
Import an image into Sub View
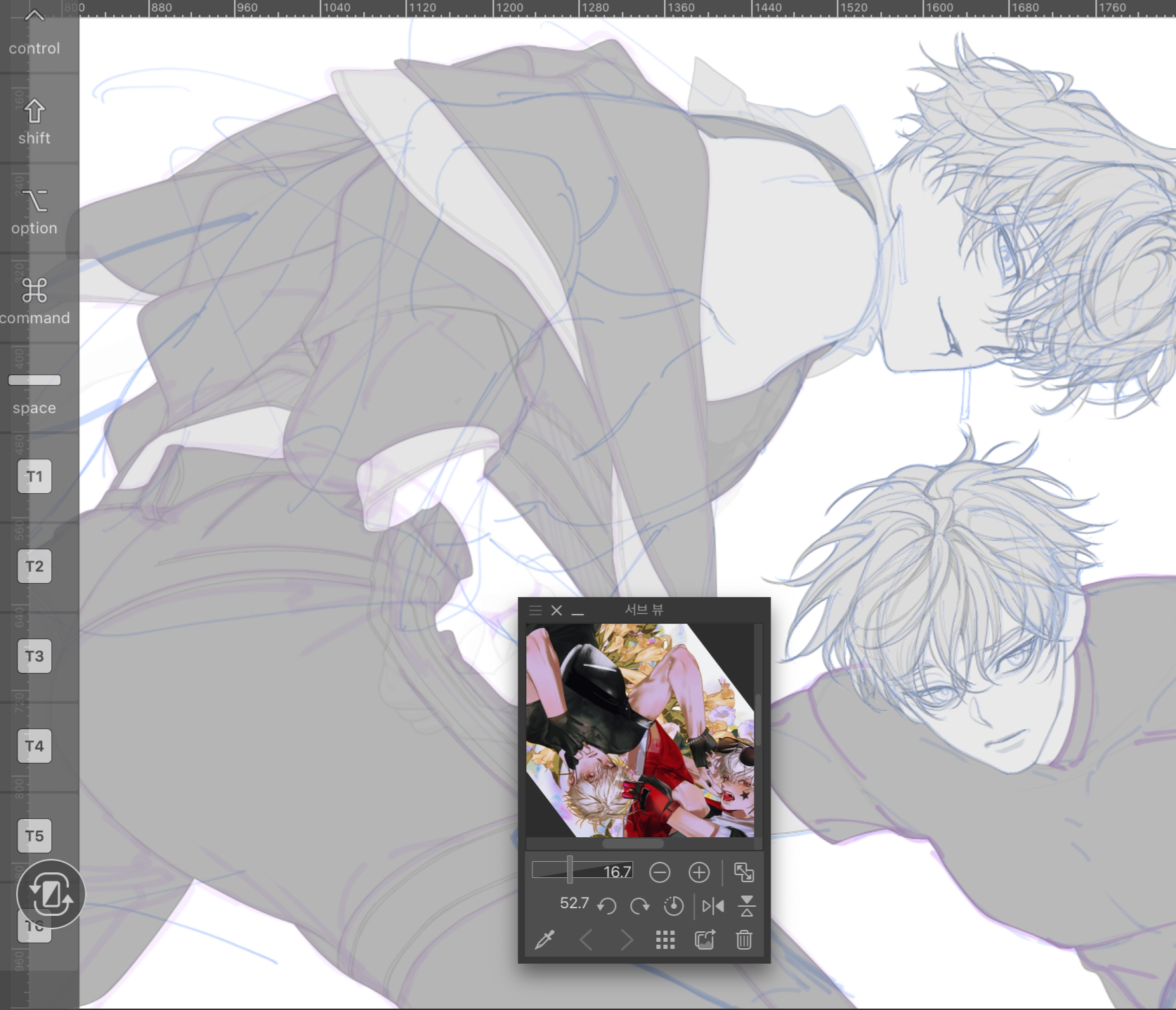point(704,940)
